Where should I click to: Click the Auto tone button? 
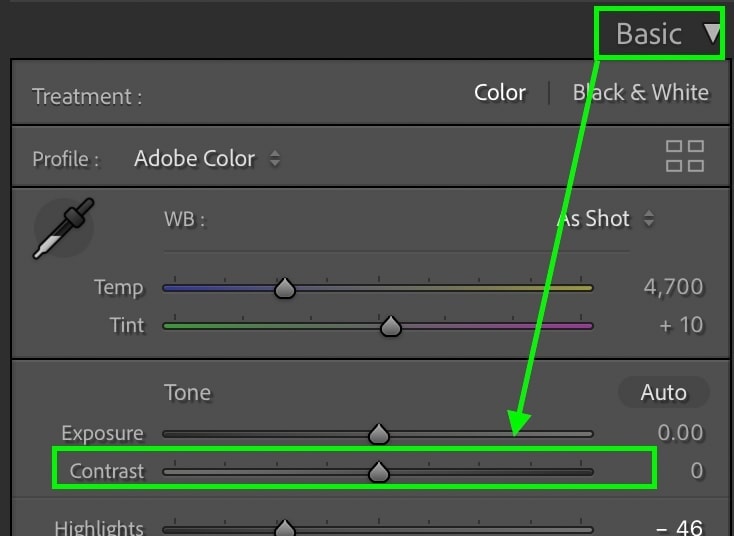pyautogui.click(x=663, y=392)
